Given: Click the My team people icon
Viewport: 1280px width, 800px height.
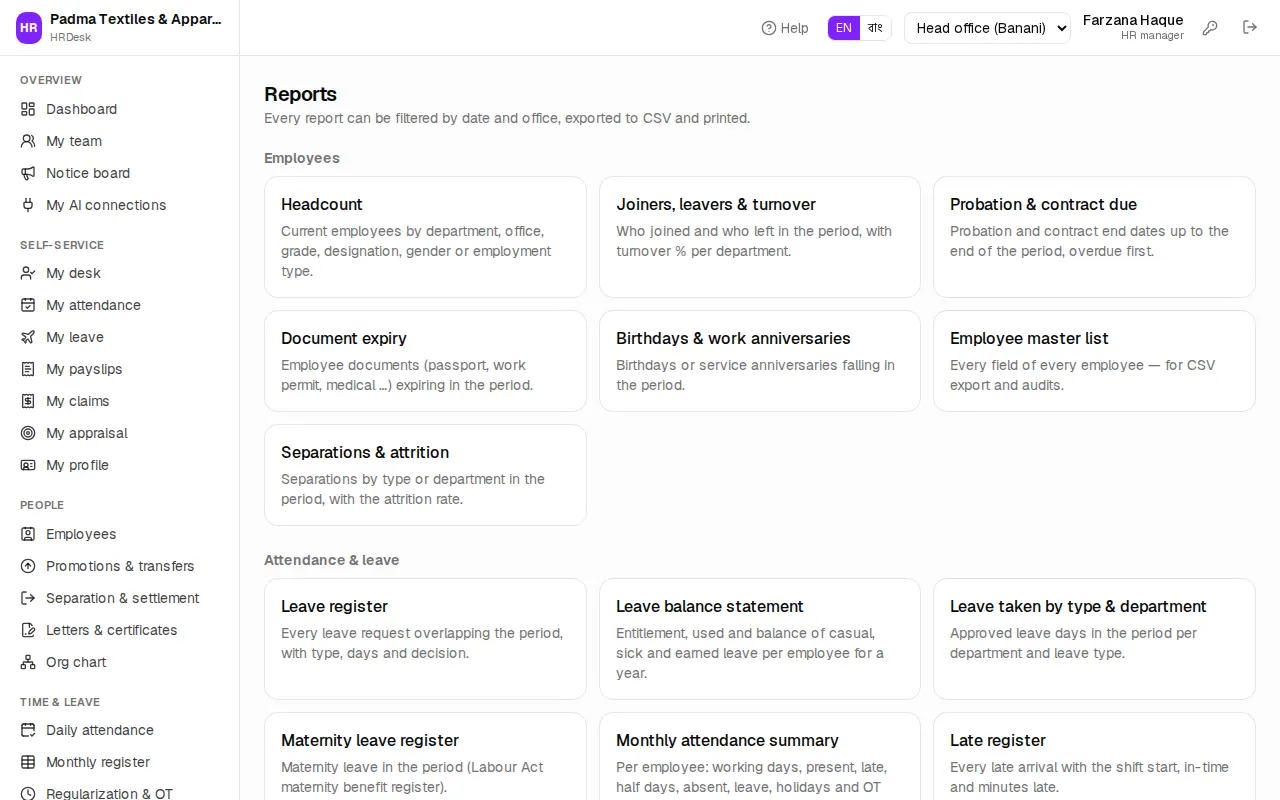Looking at the screenshot, I should click(28, 141).
